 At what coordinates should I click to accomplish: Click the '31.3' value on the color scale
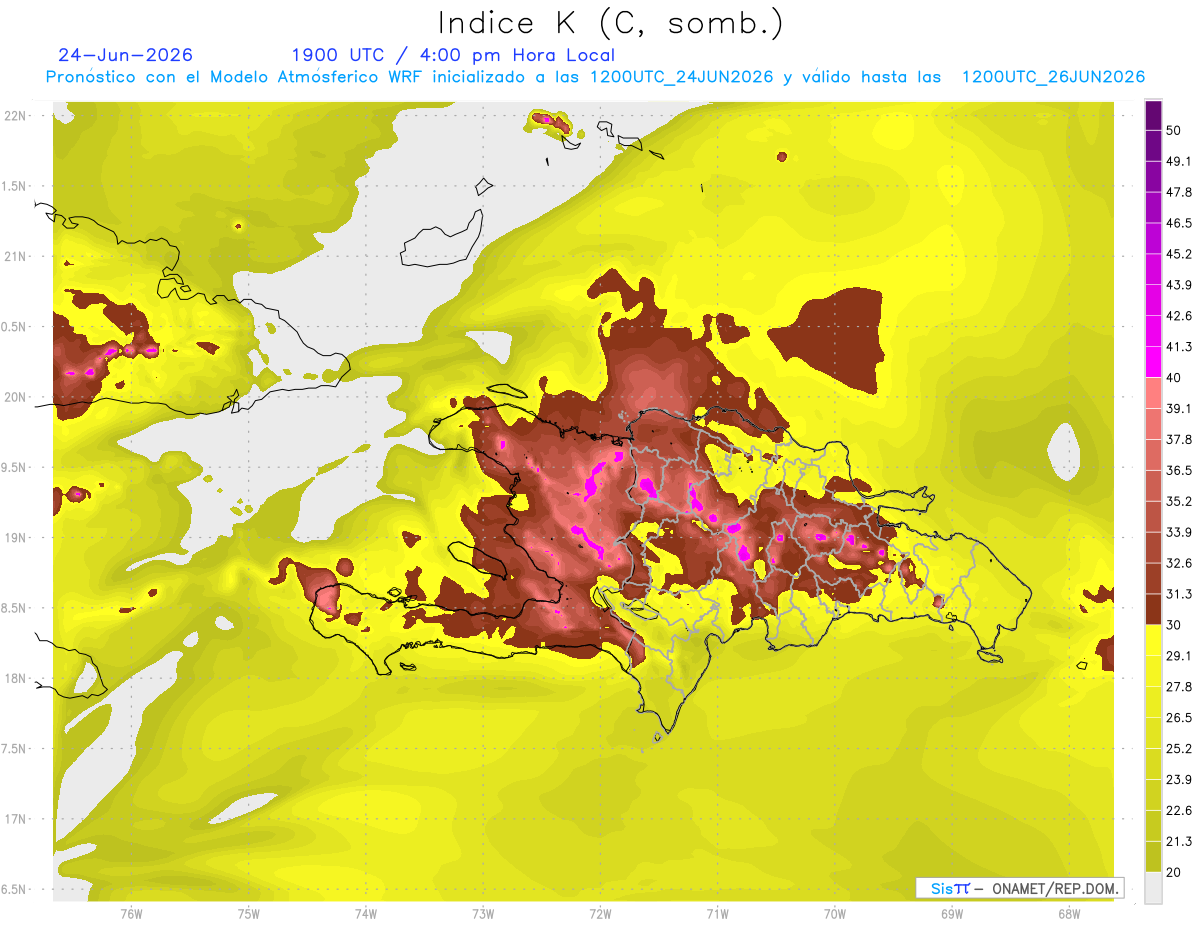point(1178,594)
